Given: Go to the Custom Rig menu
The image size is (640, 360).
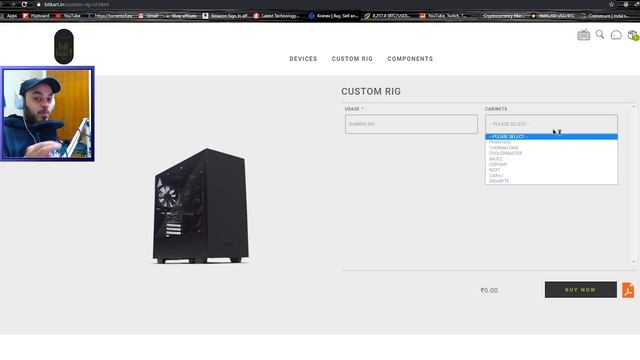Looking at the screenshot, I should (352, 59).
